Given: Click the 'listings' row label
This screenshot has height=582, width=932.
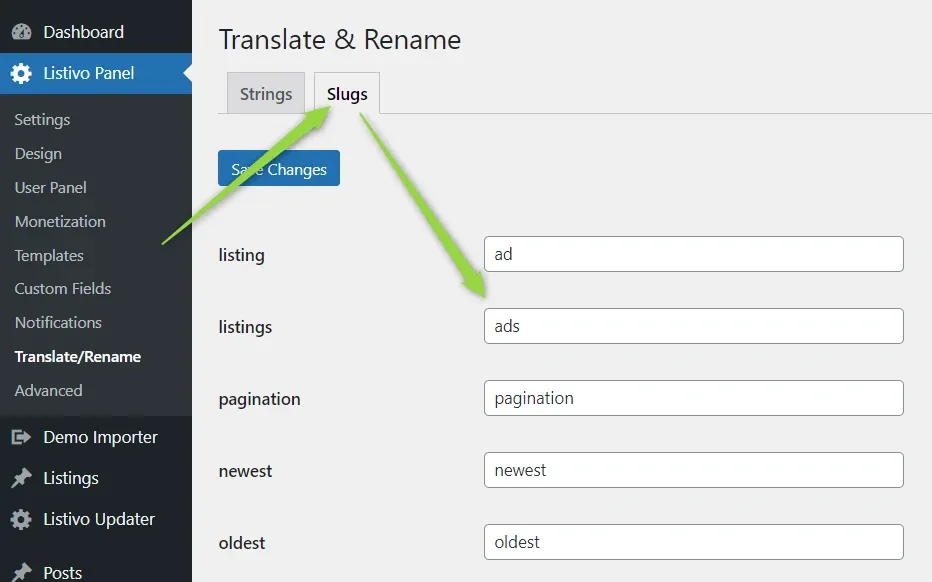Looking at the screenshot, I should [x=245, y=327].
